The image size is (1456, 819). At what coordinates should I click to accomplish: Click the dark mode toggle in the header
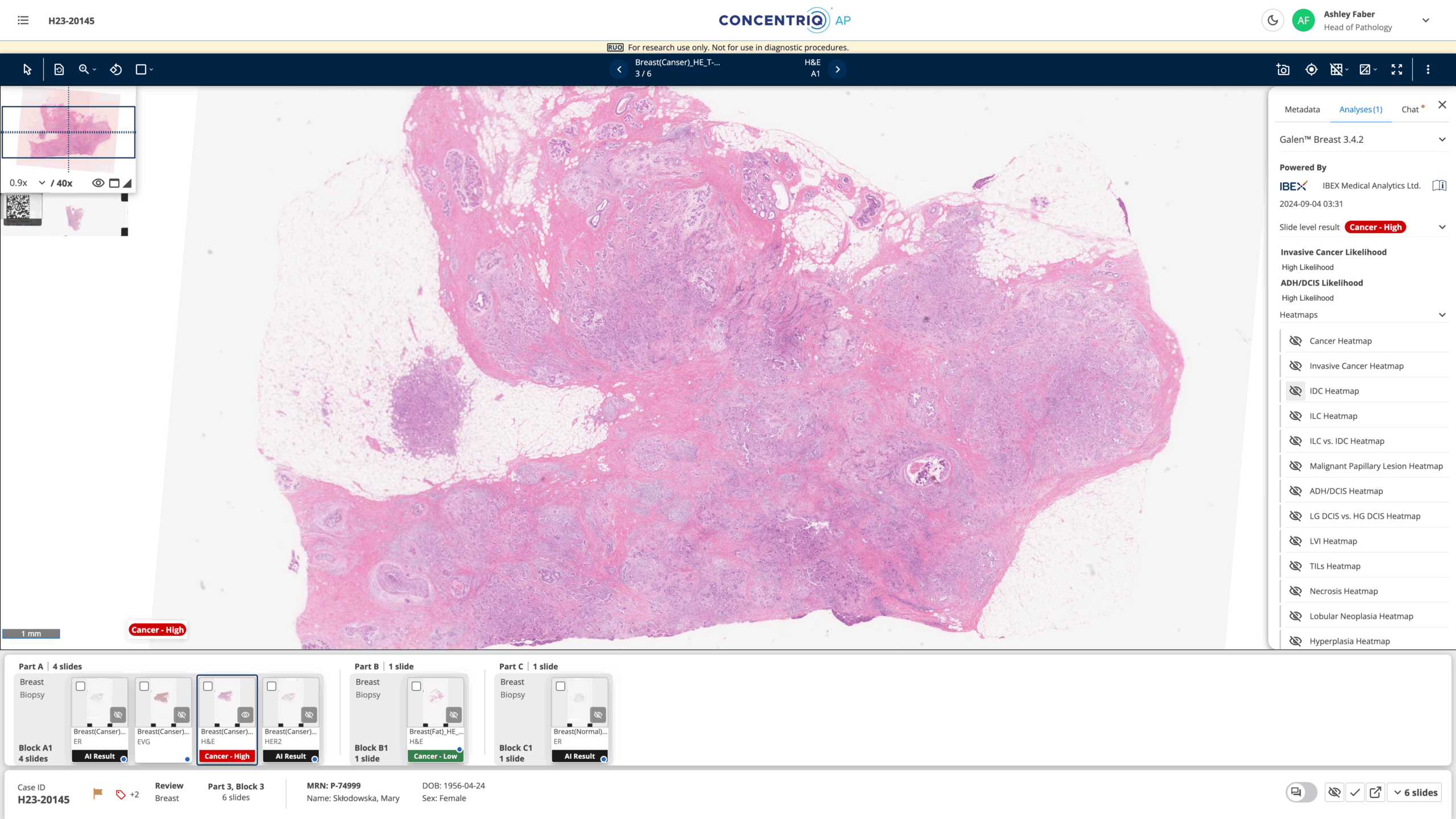1273,20
